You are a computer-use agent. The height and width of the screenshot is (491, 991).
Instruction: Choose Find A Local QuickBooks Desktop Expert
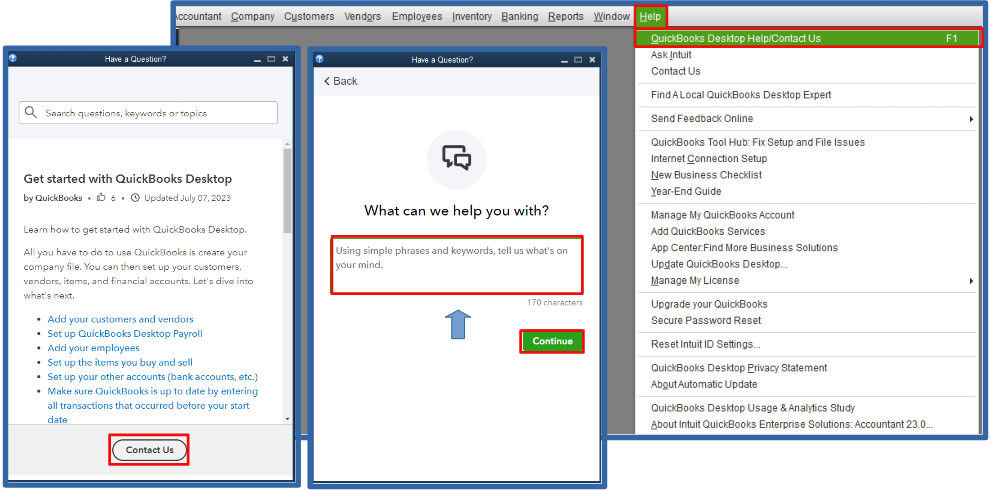point(741,95)
